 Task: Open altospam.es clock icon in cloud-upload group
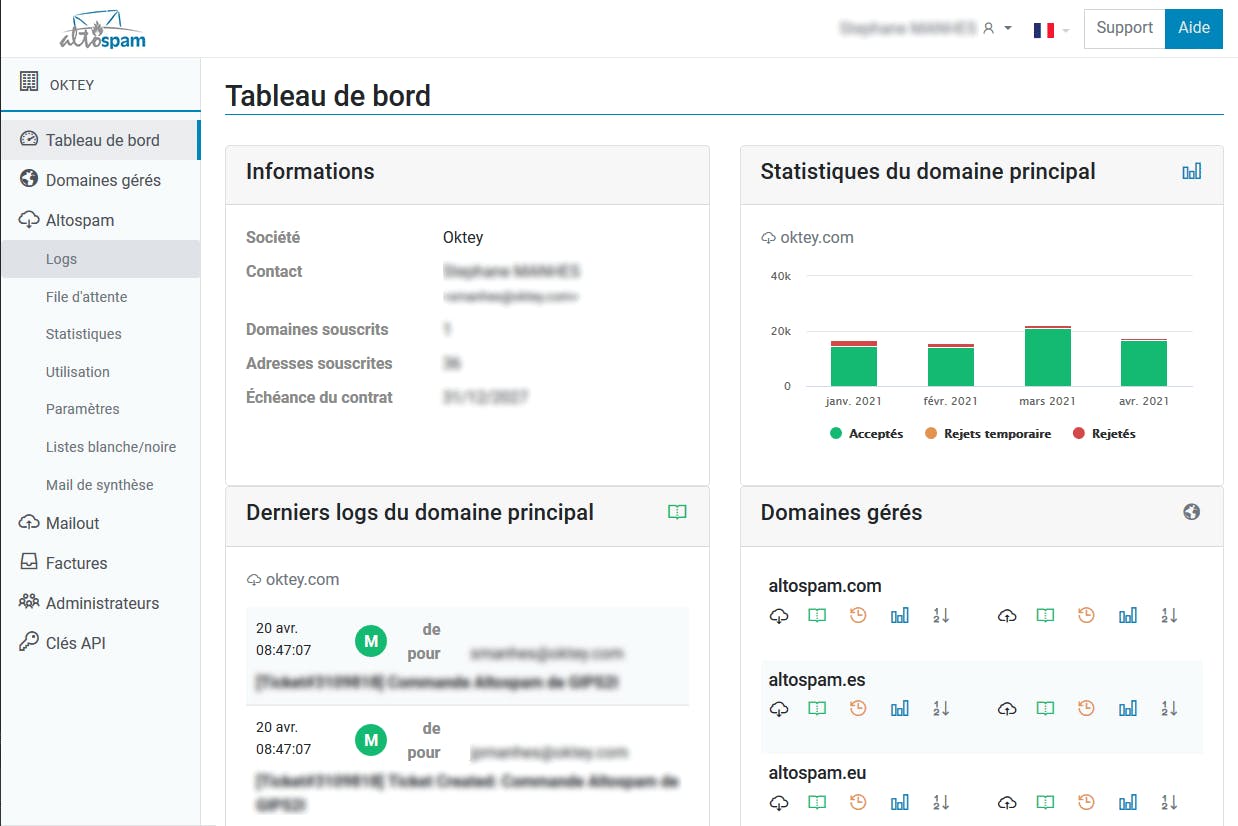tap(1086, 708)
